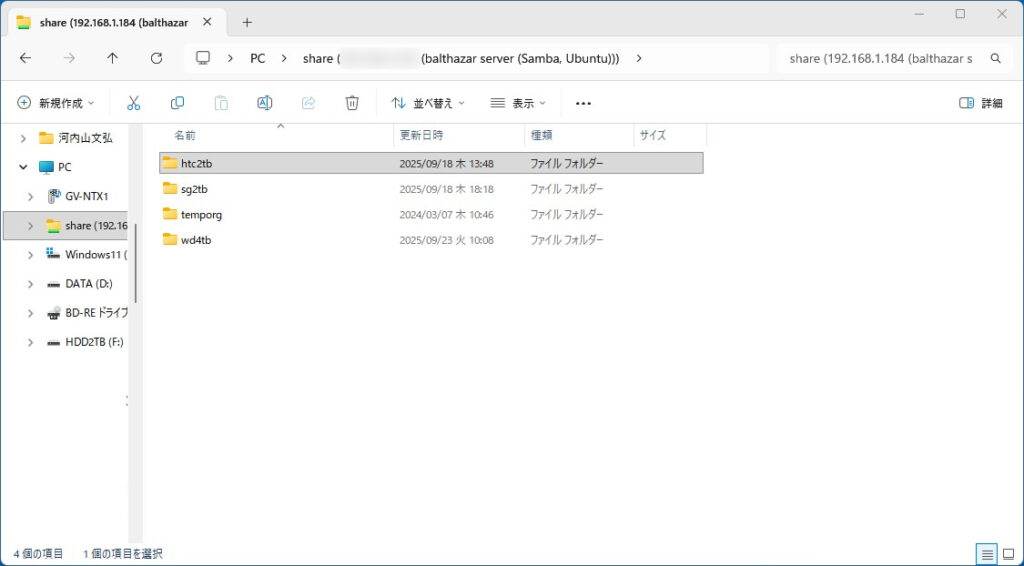The image size is (1024, 566).
Task: Toggle the 詳細 details pane
Action: tap(980, 103)
